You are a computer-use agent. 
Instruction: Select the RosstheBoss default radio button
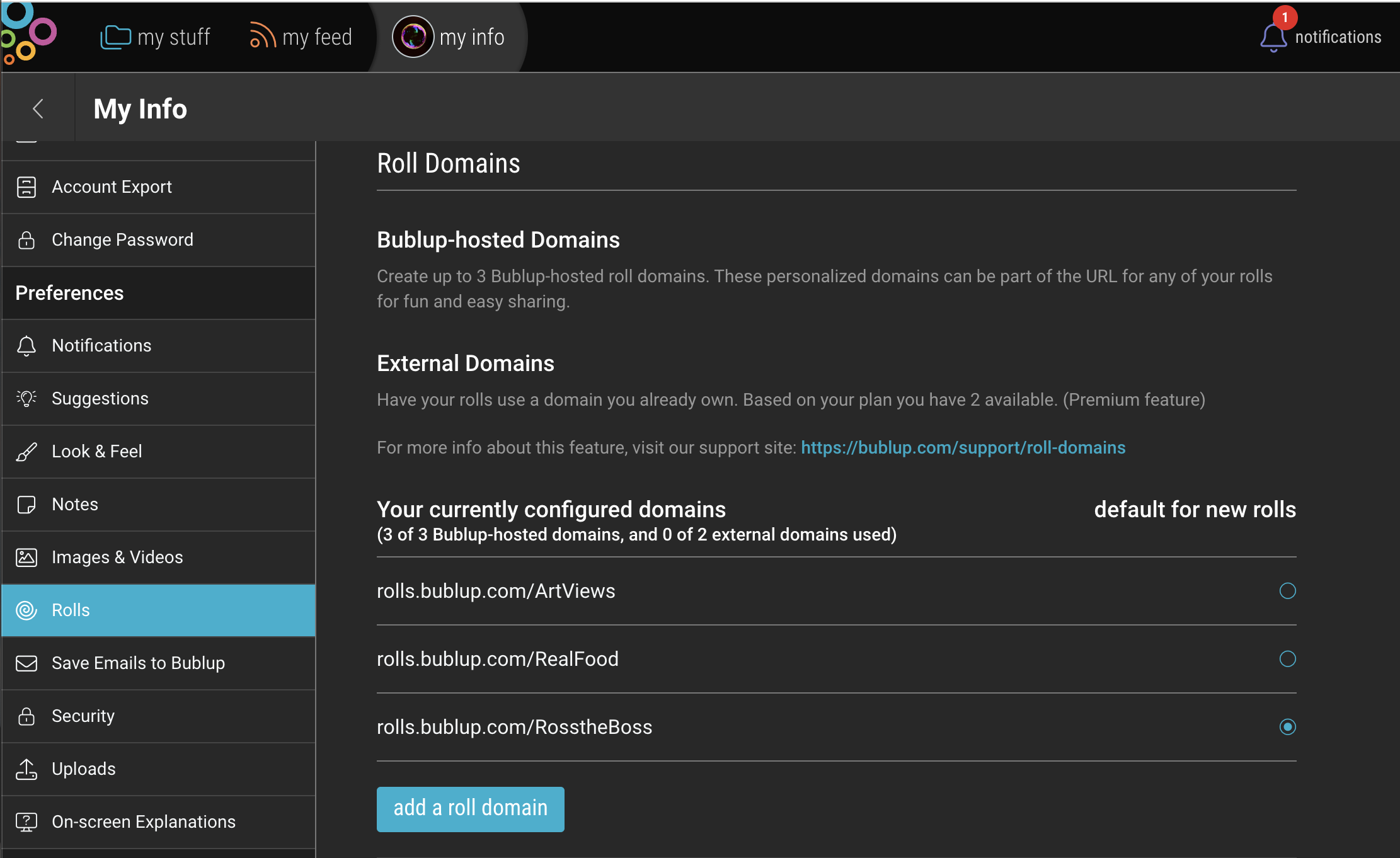click(1288, 727)
